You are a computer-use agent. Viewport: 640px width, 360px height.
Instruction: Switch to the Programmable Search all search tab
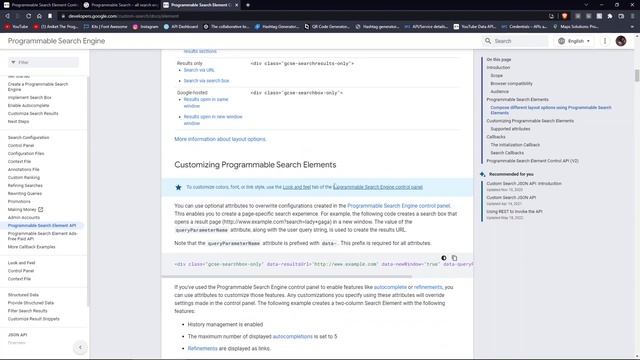coord(121,5)
